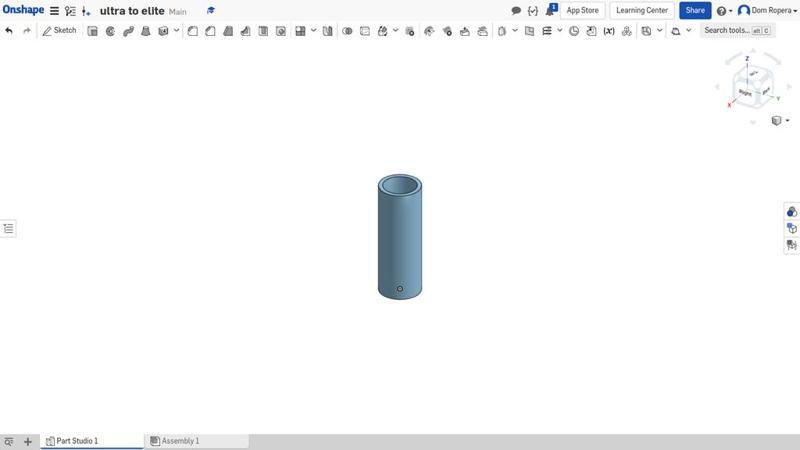
Task: Click the view cube Right face
Action: coord(745,93)
